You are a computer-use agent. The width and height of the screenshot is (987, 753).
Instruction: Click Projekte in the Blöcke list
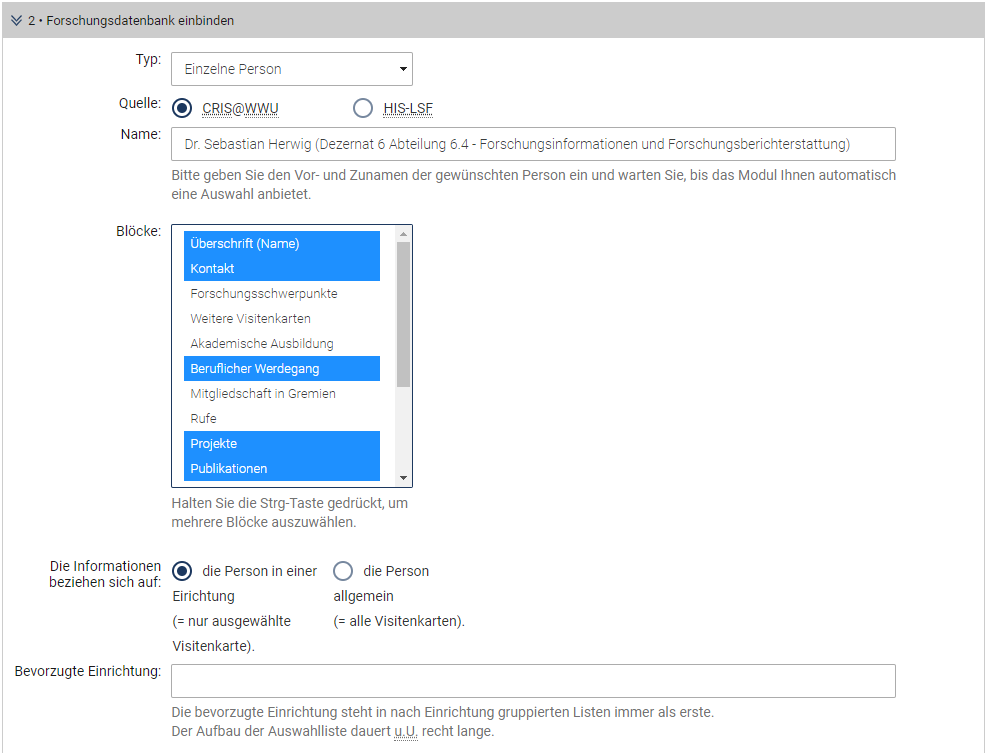click(x=282, y=444)
